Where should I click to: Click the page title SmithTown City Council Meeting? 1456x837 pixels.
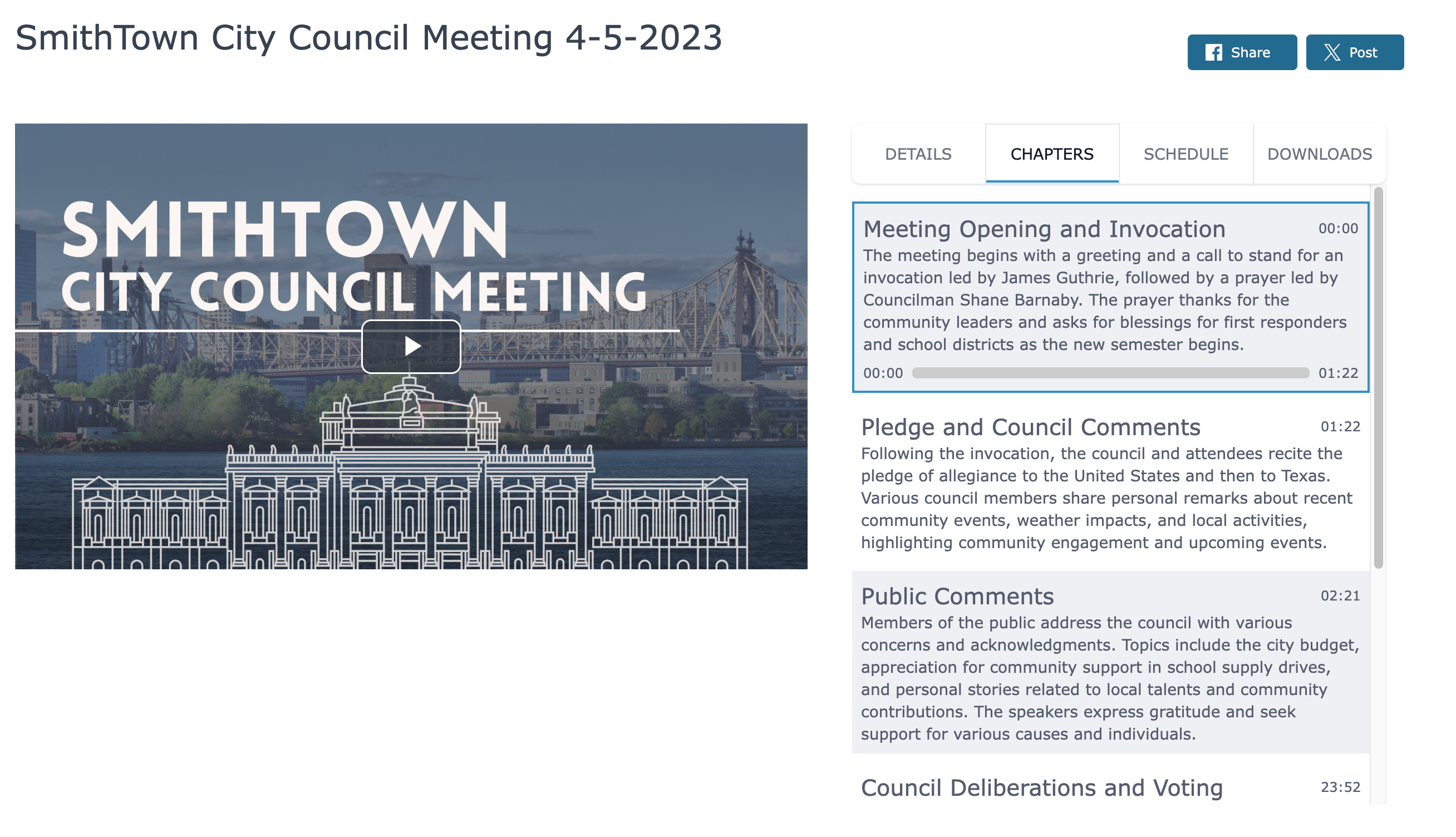pyautogui.click(x=368, y=38)
